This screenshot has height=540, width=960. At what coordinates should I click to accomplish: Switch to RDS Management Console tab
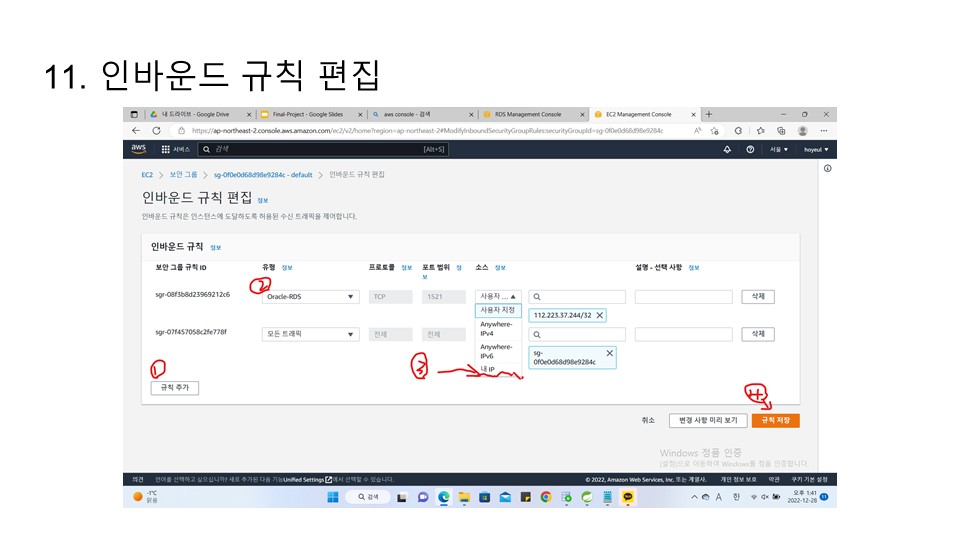(x=533, y=114)
